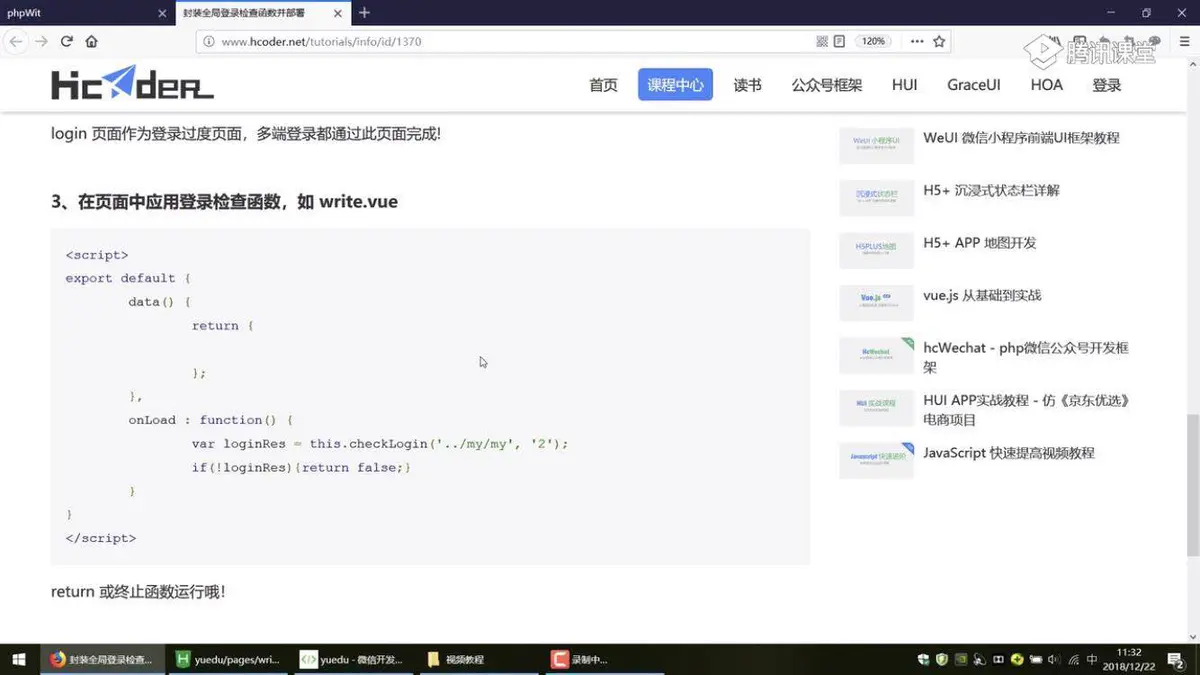Open the browser home page icon
This screenshot has height=675, width=1200.
point(92,41)
